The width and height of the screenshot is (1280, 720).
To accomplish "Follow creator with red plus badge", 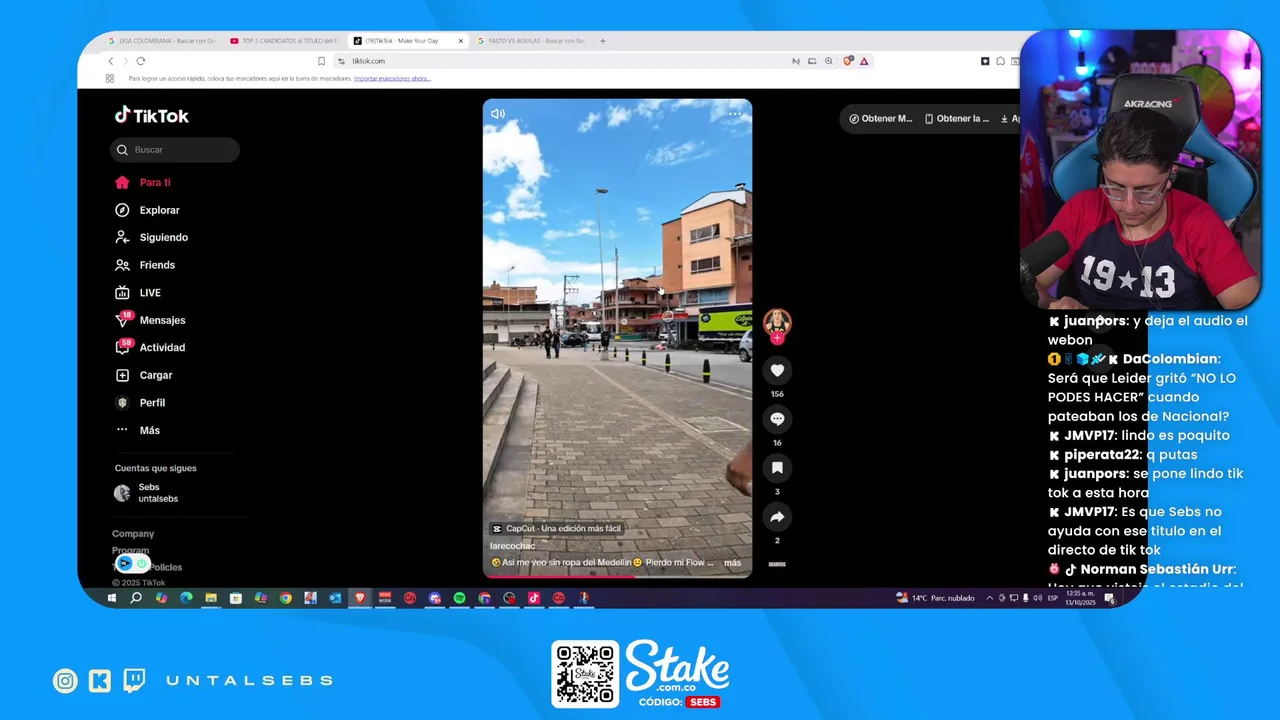I will tap(777, 338).
